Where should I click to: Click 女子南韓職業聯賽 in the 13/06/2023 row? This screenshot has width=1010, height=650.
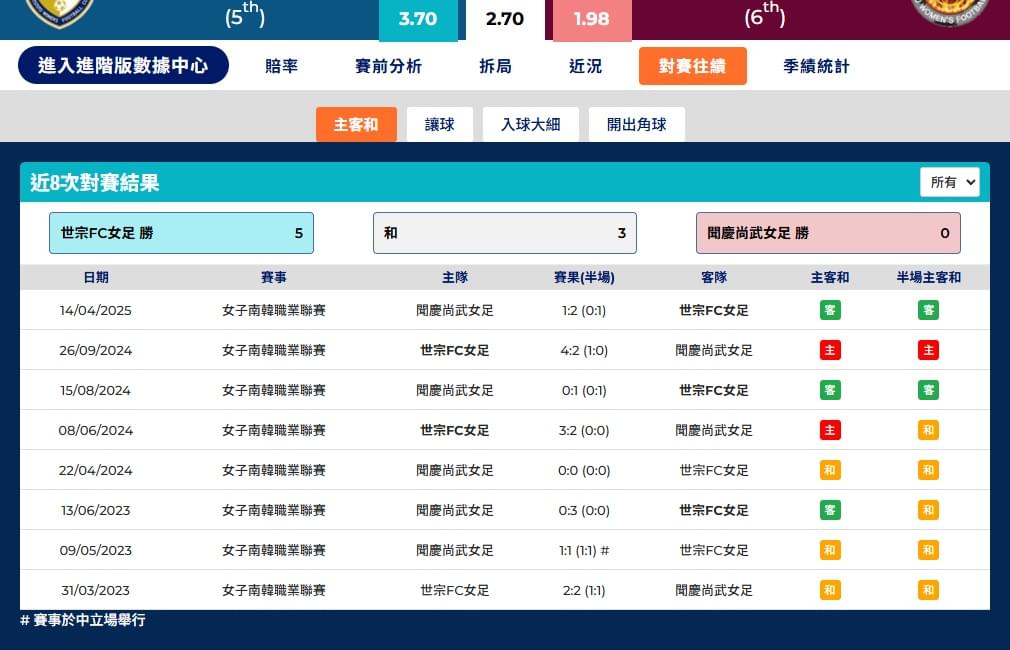tap(274, 510)
